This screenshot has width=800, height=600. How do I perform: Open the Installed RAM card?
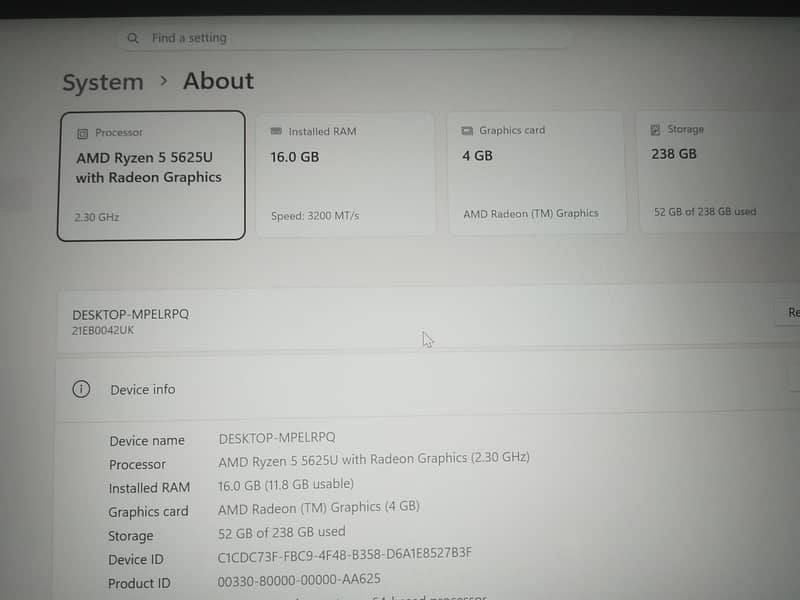345,174
